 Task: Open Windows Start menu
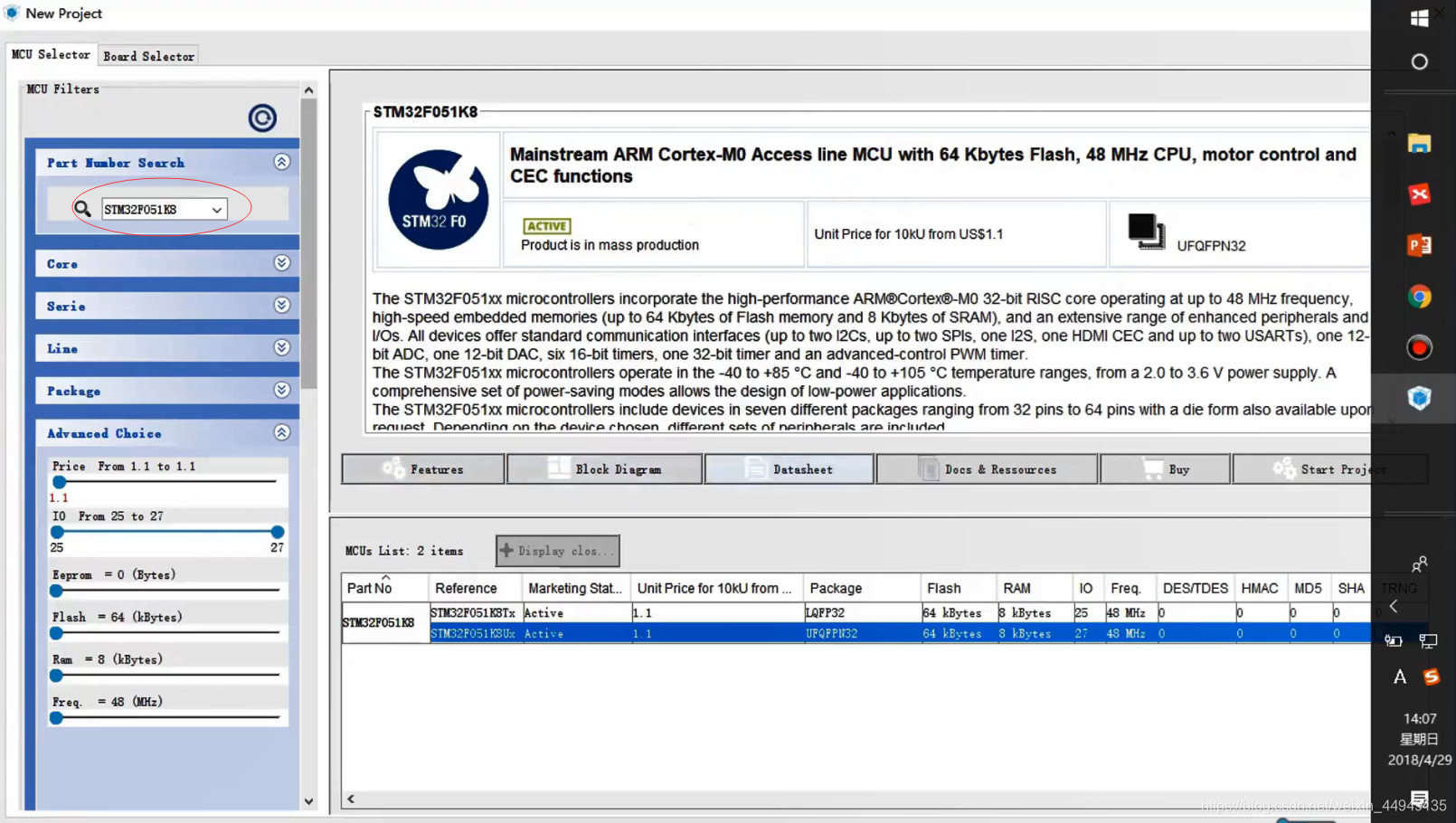tap(1419, 17)
